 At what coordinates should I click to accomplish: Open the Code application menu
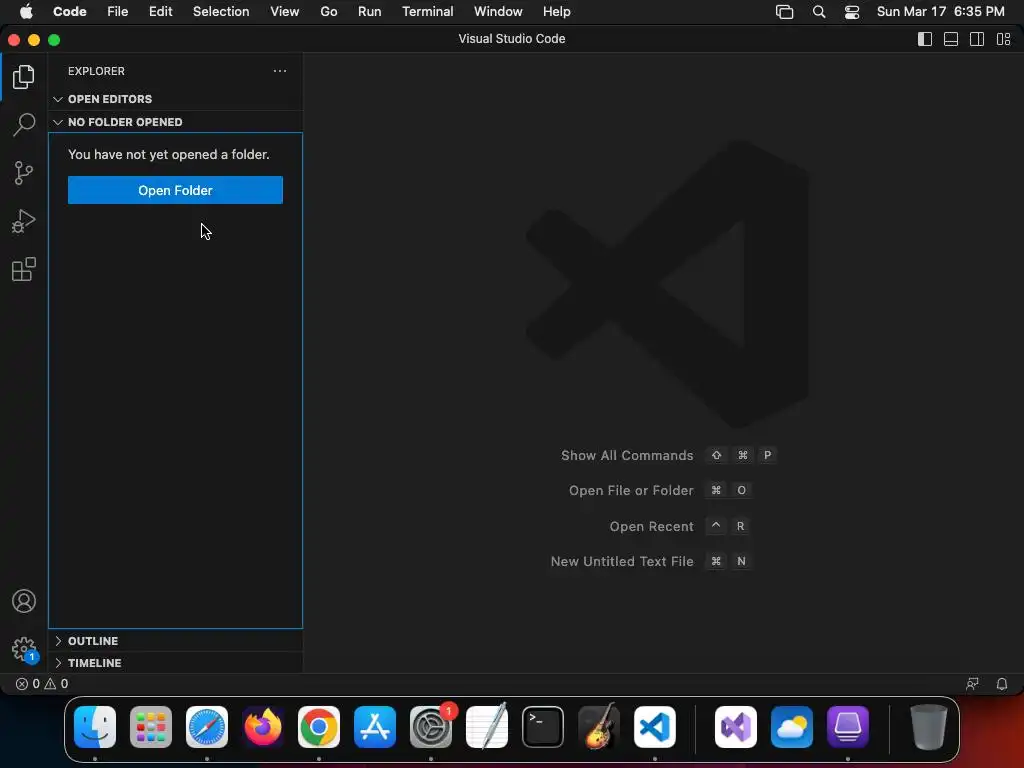point(70,12)
